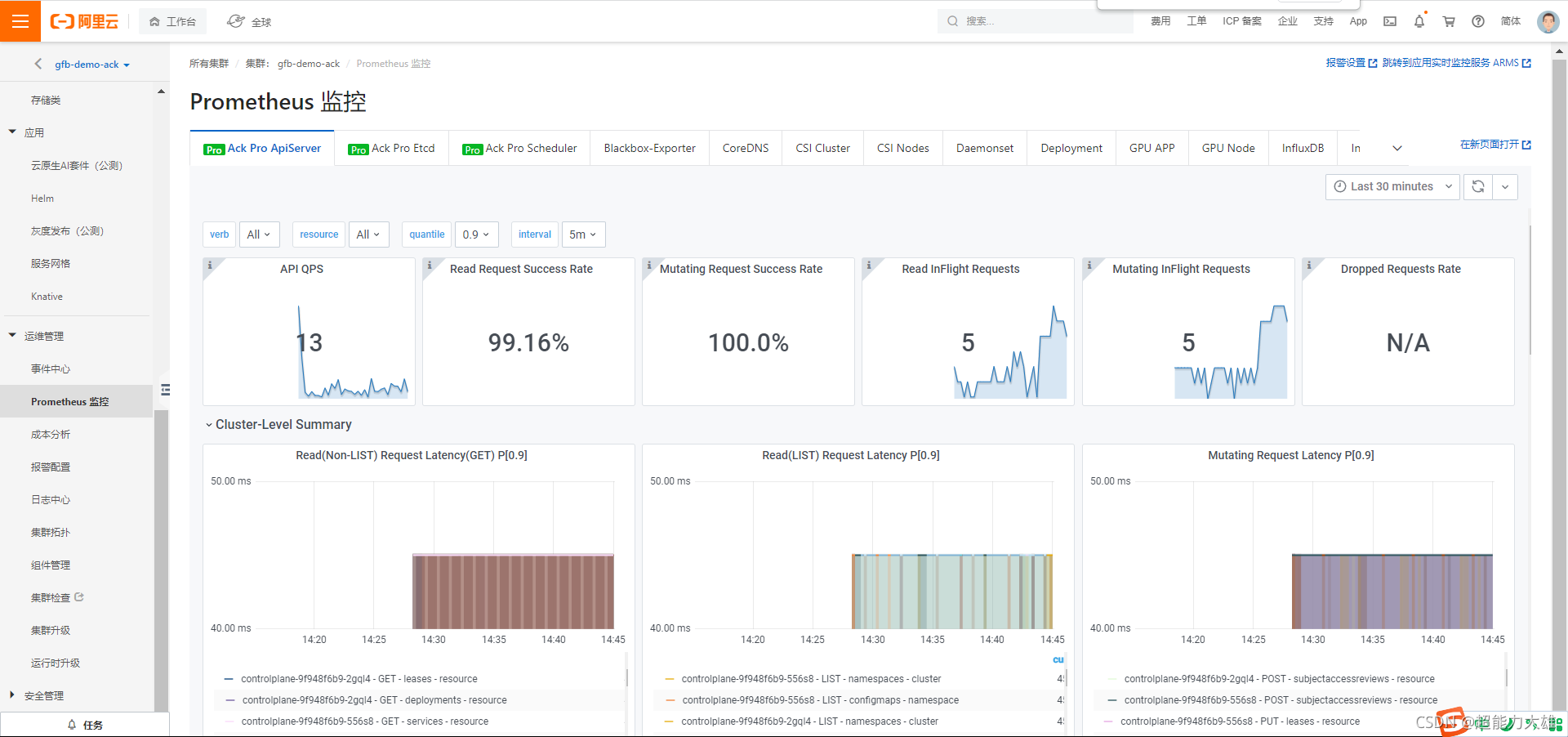This screenshot has width=1568, height=737.
Task: Switch to the Ack Pro Etcd tab
Action: pos(391,148)
